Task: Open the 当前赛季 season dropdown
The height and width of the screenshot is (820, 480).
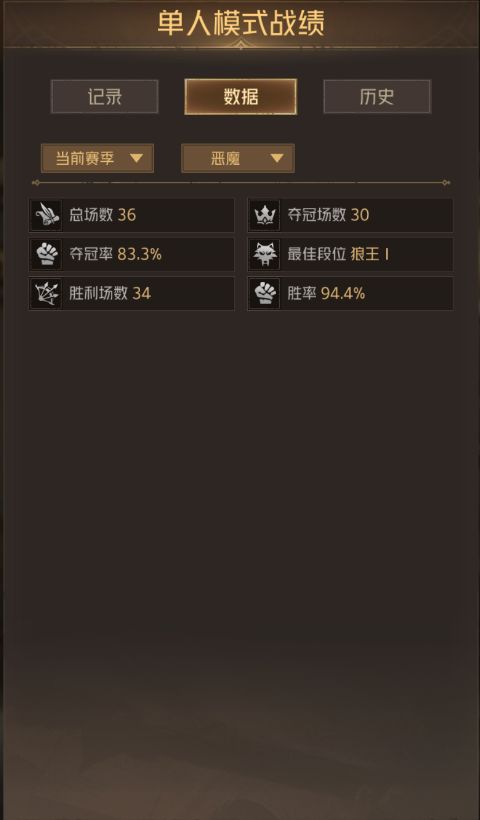Action: [x=97, y=158]
